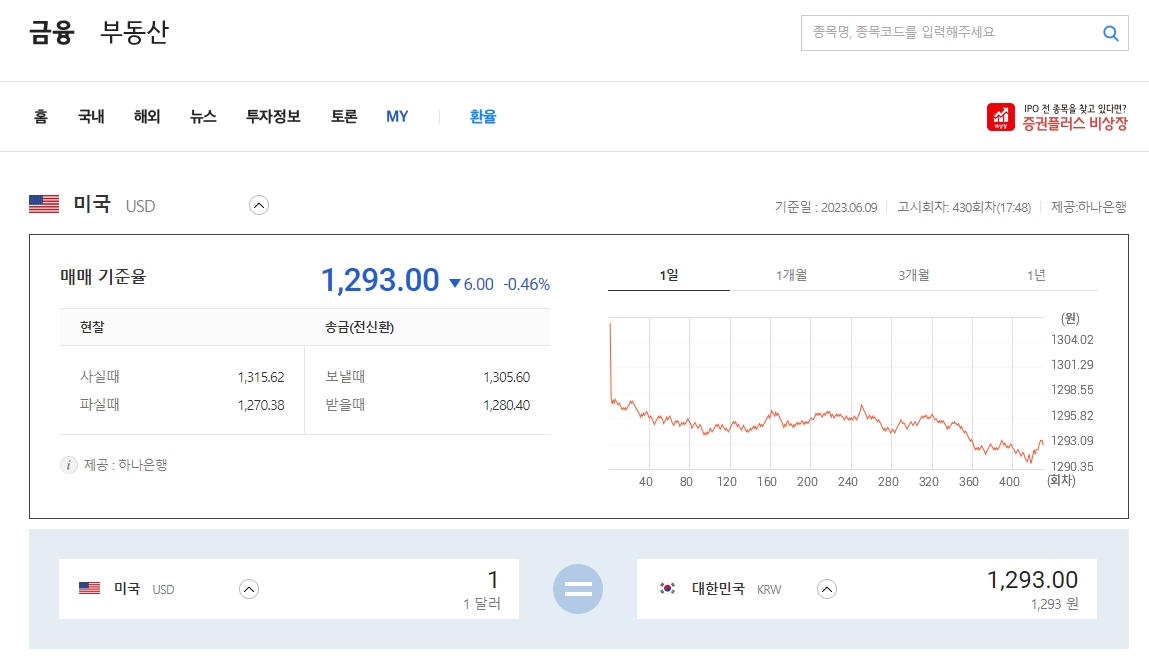This screenshot has width=1149, height=670.
Task: Open the 환율 menu item
Action: pos(482,116)
